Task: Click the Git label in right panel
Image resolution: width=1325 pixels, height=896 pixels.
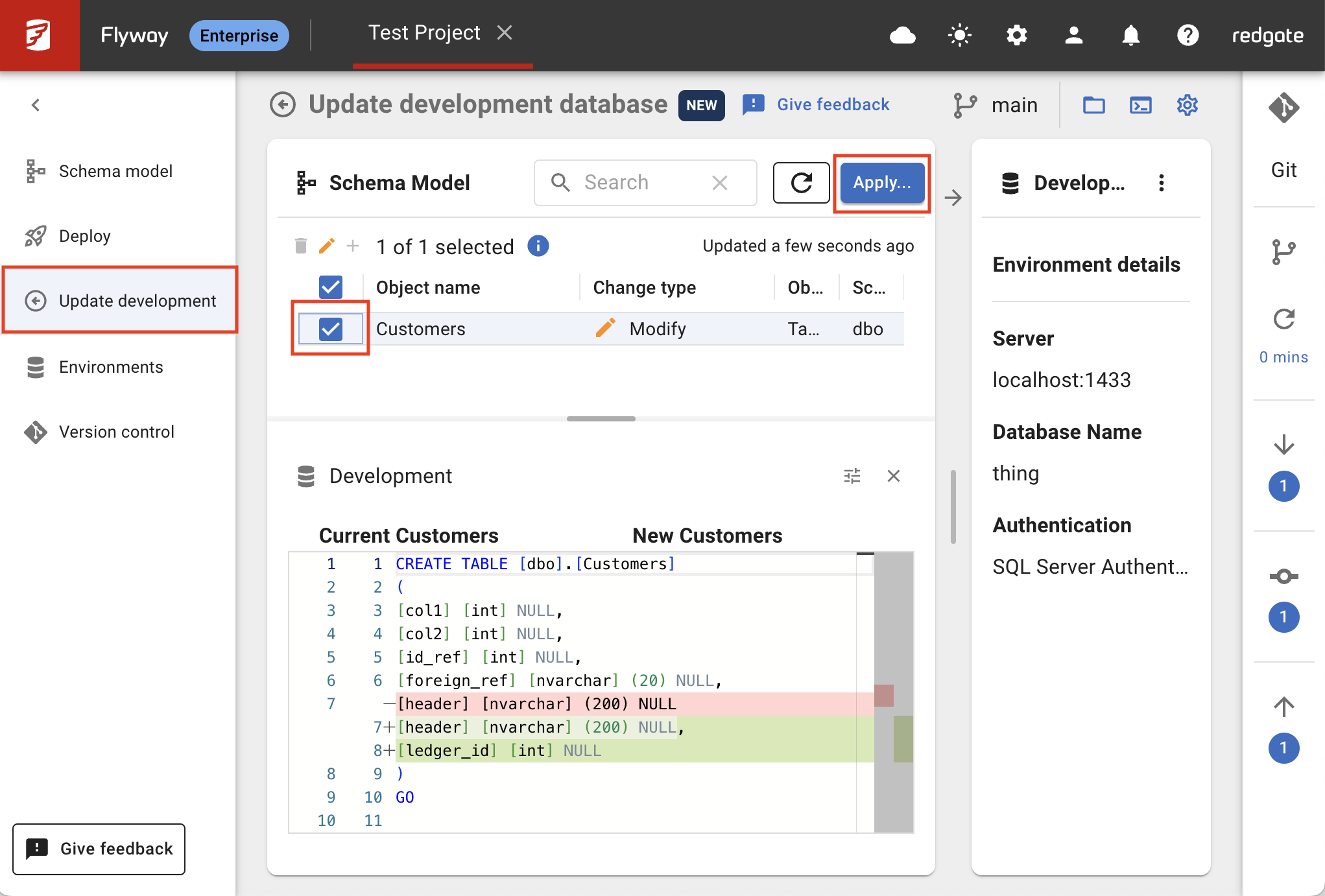Action: (1283, 170)
